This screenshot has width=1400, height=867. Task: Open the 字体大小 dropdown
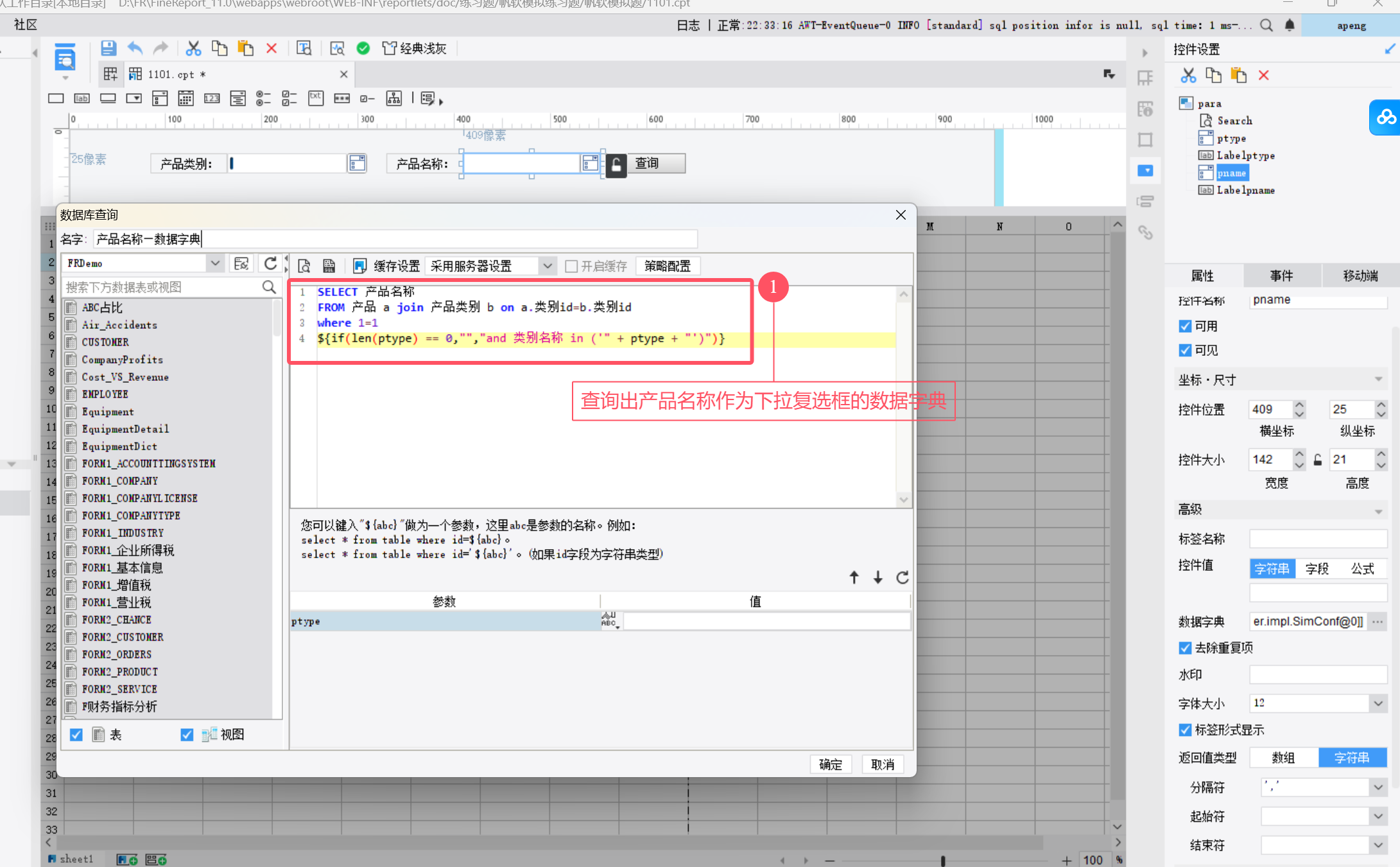[1378, 703]
